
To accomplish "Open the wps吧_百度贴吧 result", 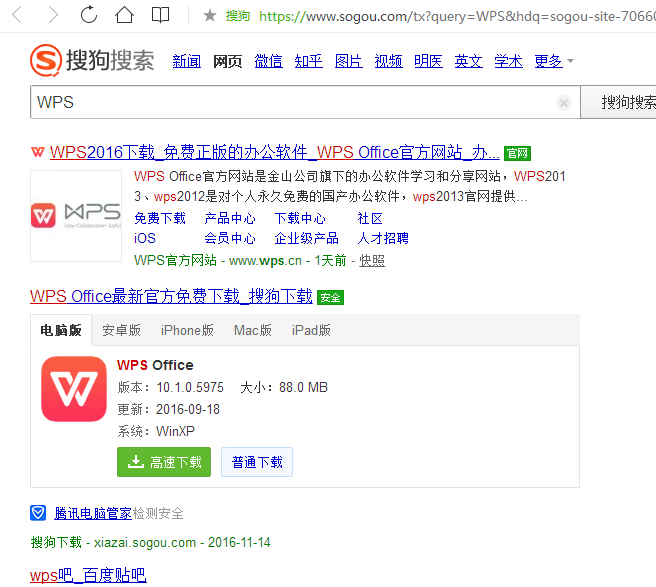I will 88,575.
